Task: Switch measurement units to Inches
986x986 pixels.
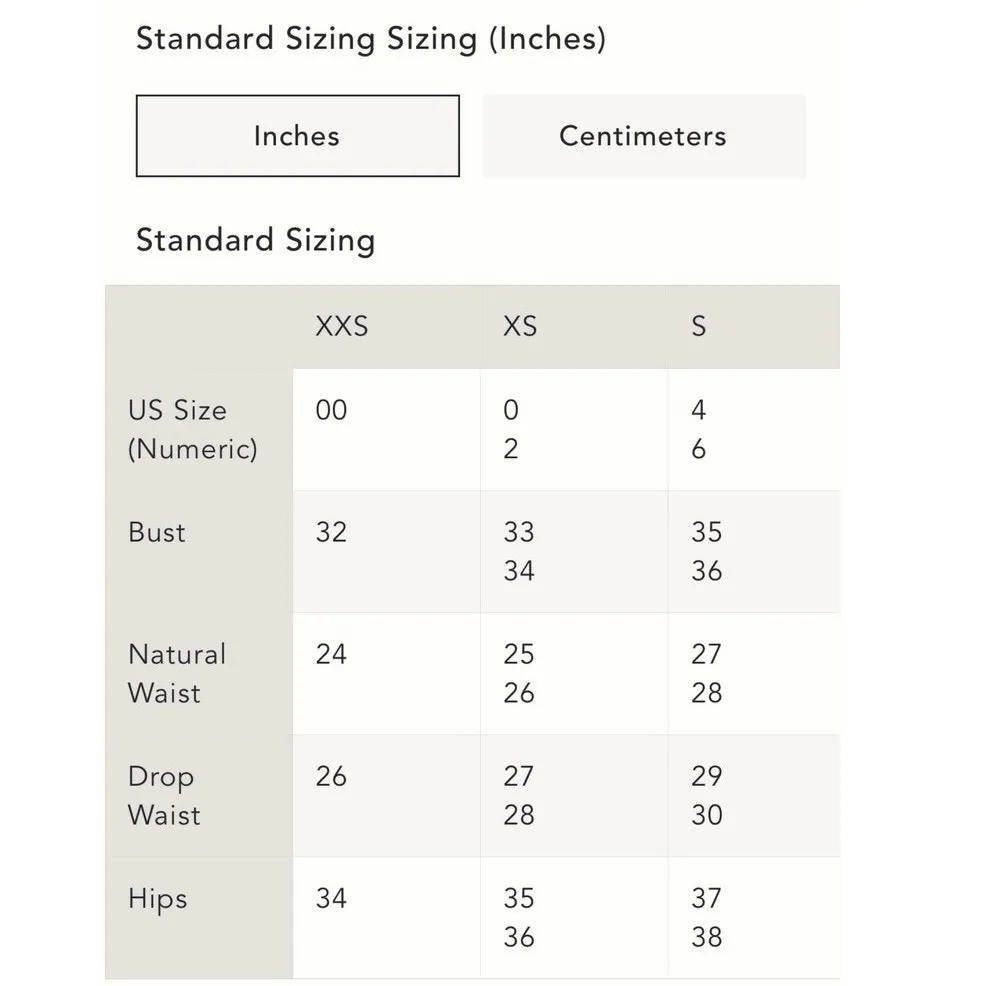Action: point(297,136)
